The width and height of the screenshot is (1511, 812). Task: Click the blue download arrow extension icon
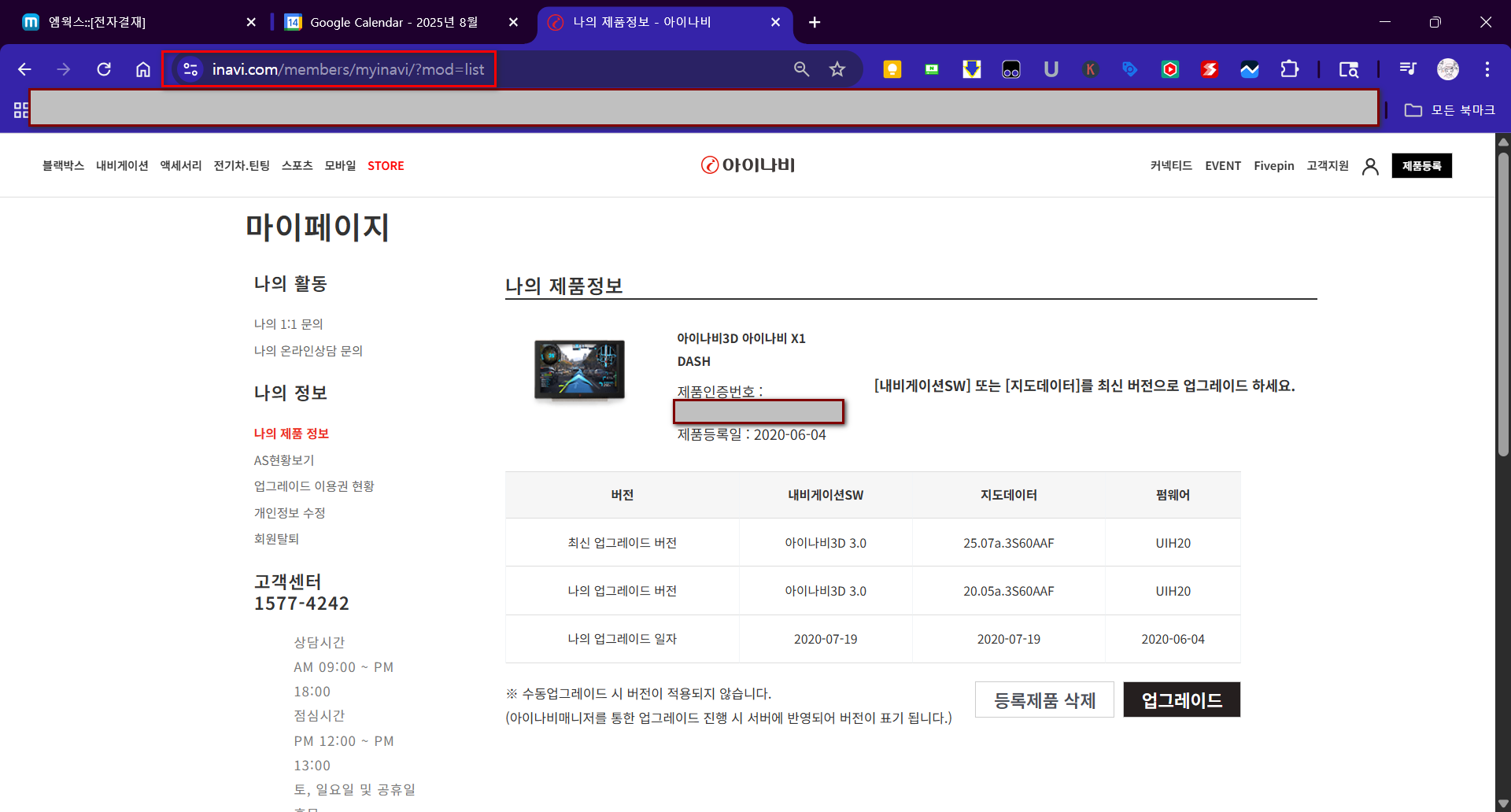click(x=971, y=69)
